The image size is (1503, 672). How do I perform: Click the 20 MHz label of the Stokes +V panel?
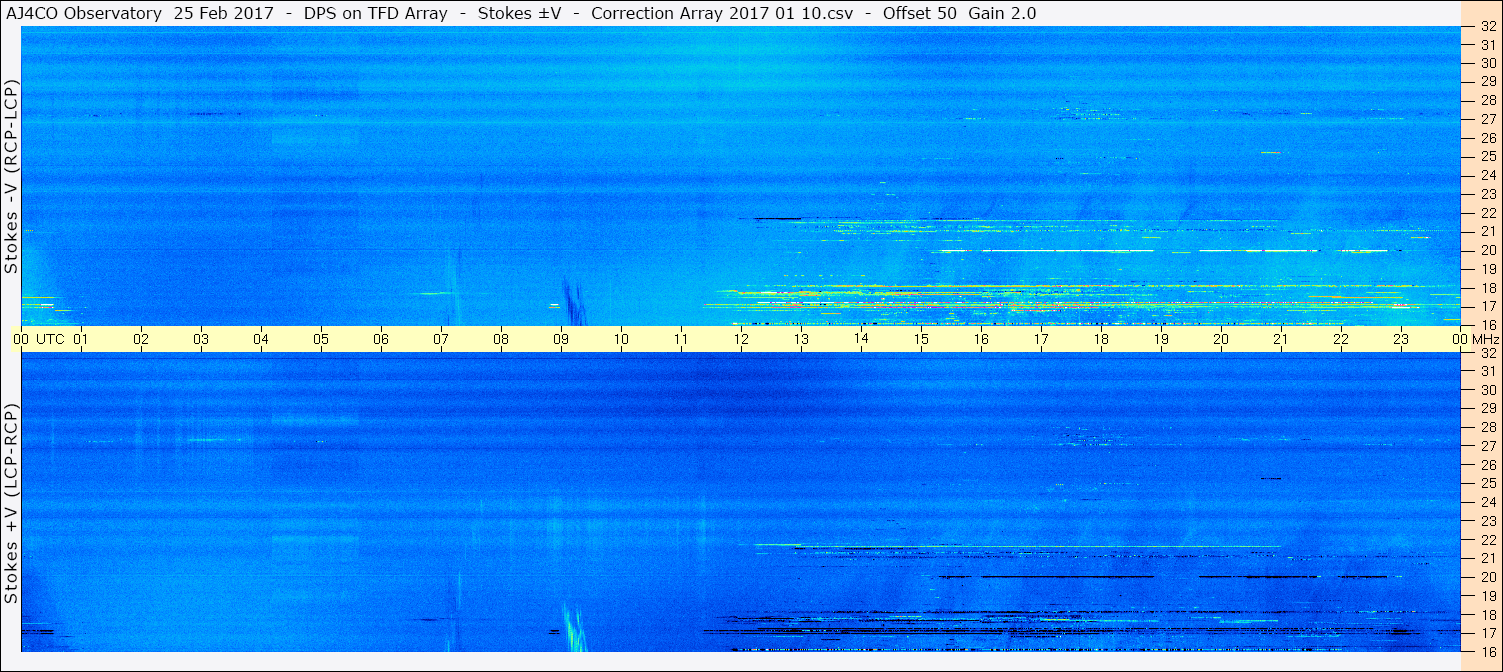click(1487, 577)
